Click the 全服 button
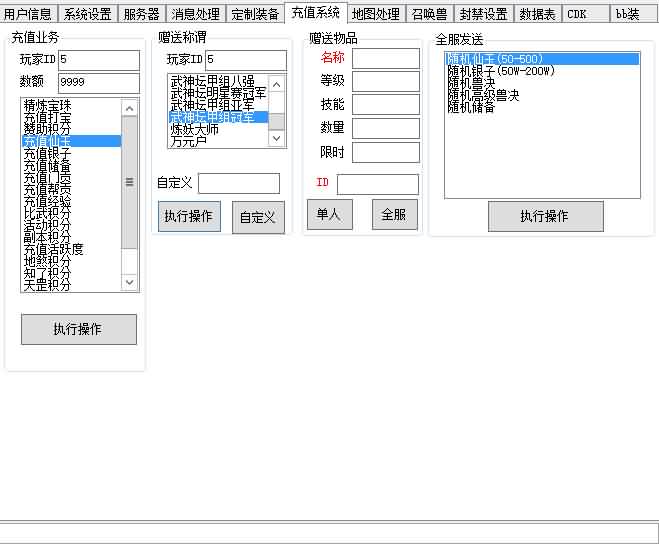 [x=394, y=214]
